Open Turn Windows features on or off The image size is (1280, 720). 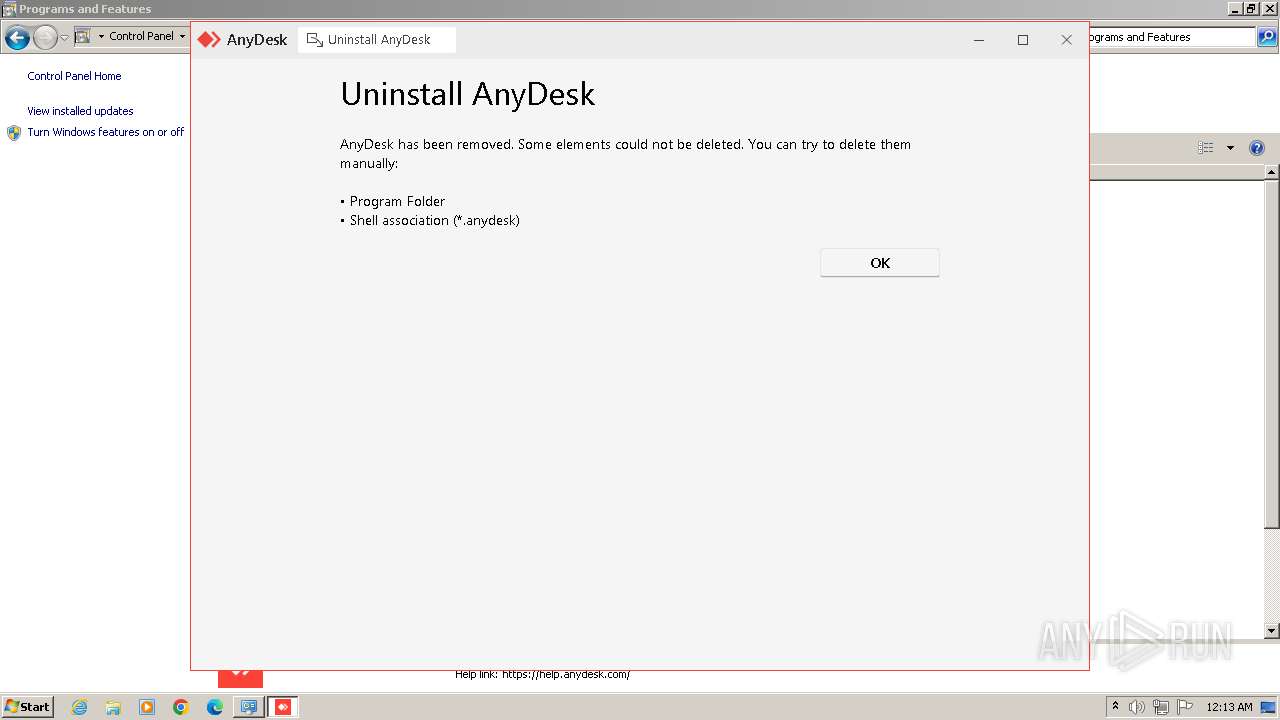[x=105, y=132]
